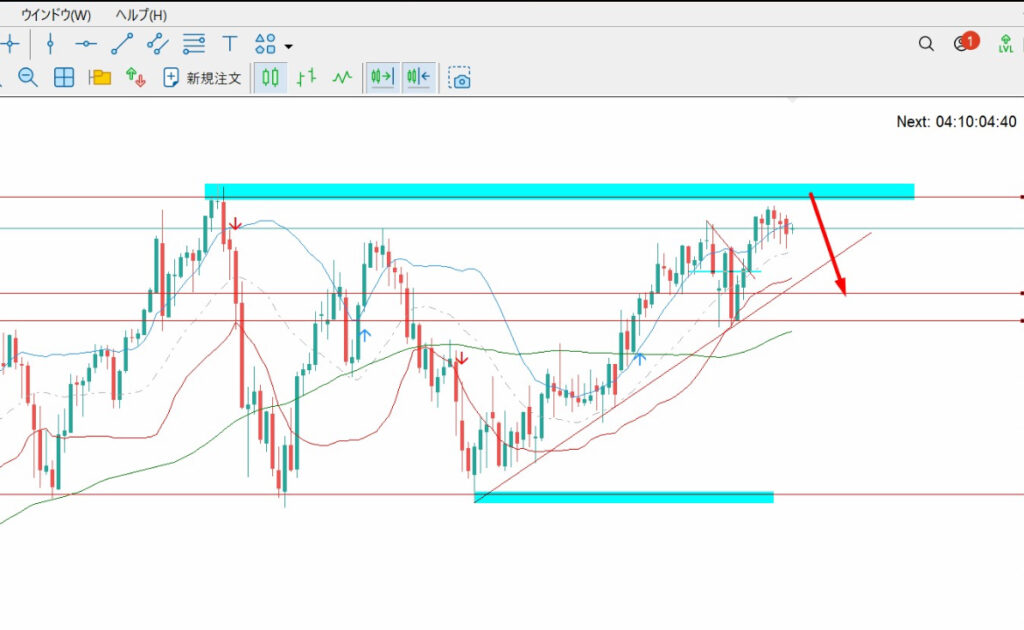Open the ヘルプ(H) menu
Screen dimensions: 1024x630
(141, 15)
